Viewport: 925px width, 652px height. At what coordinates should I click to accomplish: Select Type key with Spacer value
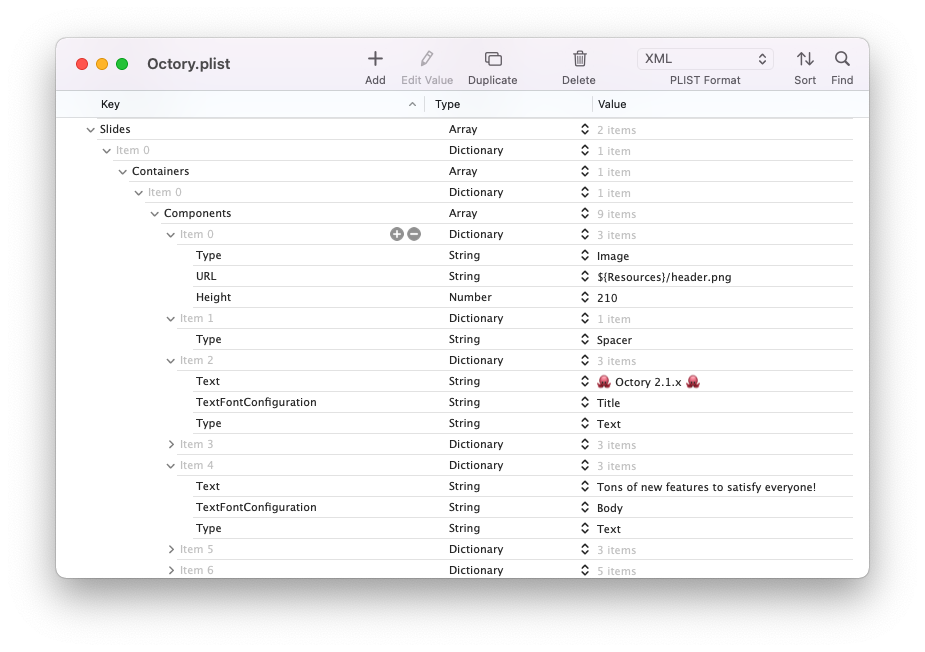209,339
